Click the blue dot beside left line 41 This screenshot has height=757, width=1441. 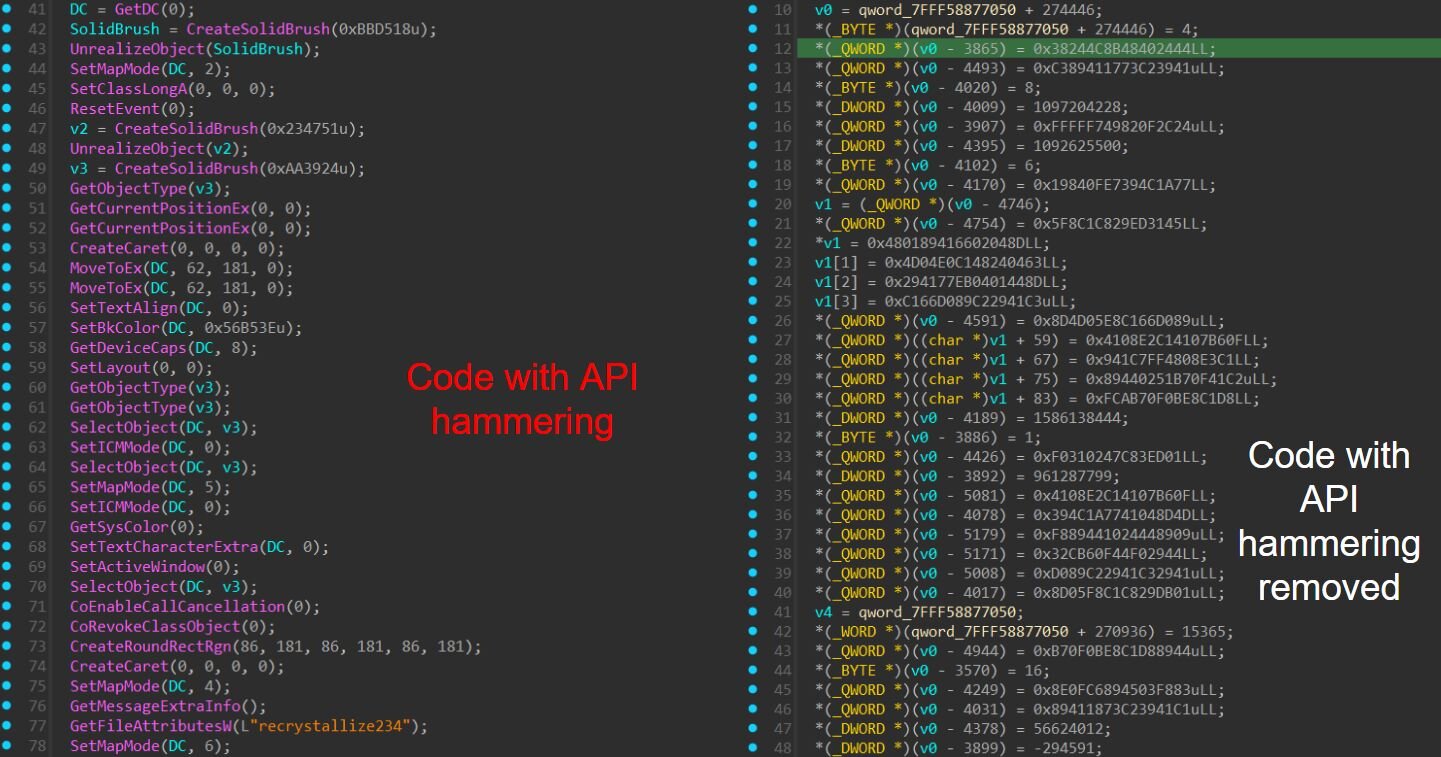coord(7,9)
